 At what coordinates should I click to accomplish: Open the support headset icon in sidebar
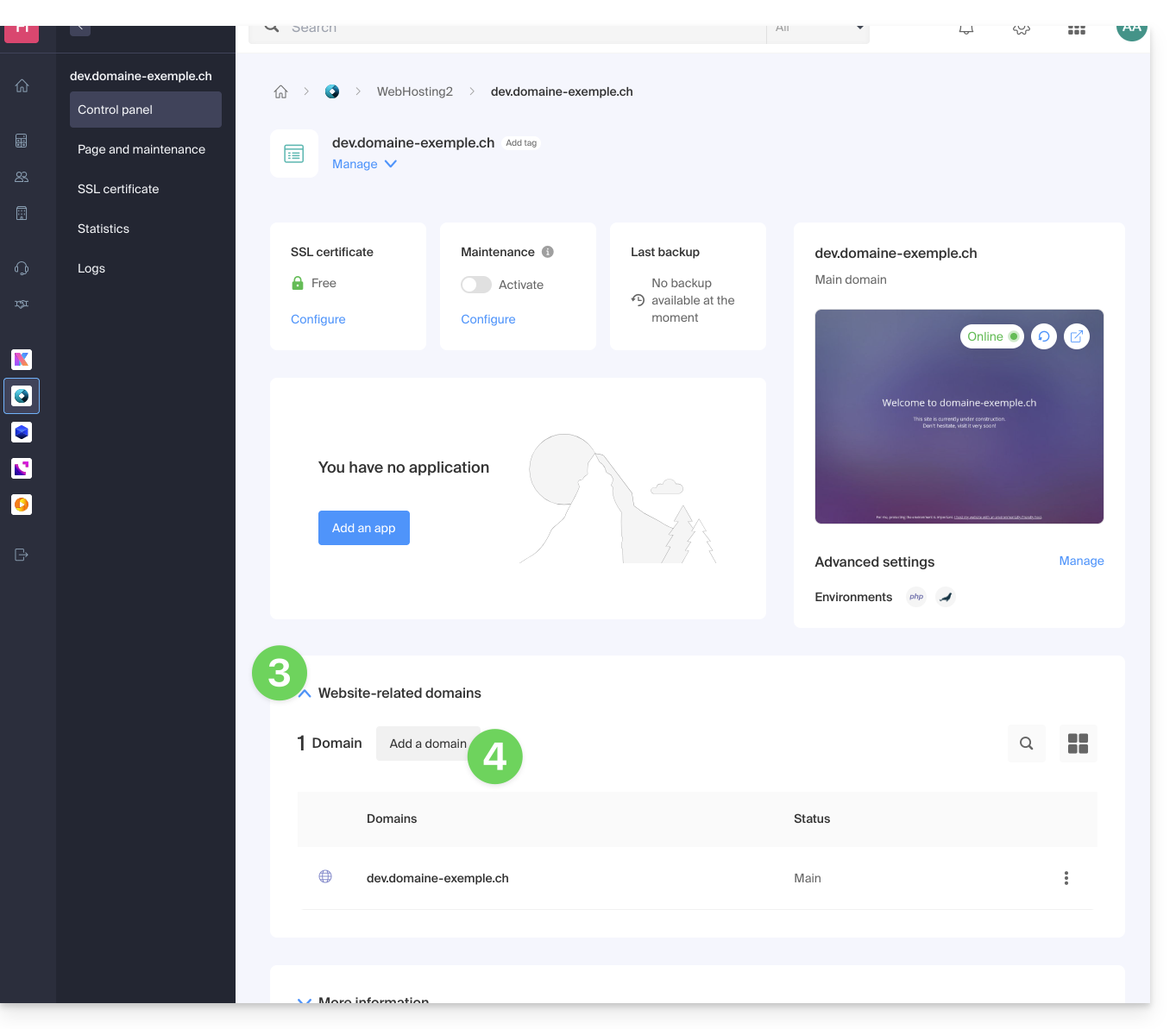[22, 268]
